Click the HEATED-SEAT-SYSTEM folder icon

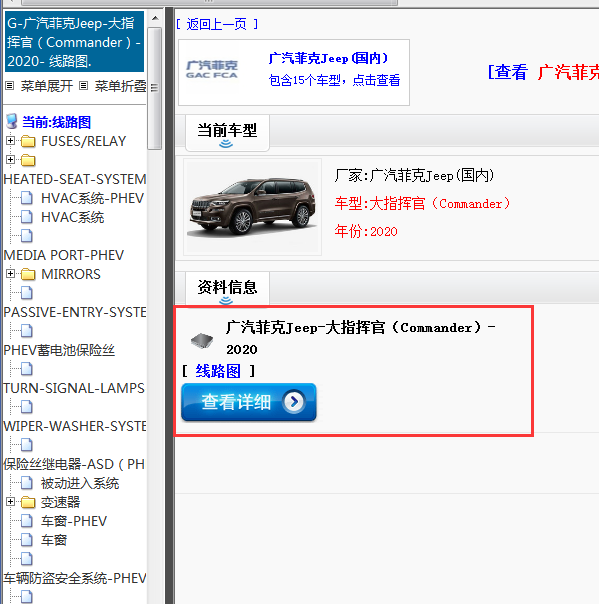(28, 160)
